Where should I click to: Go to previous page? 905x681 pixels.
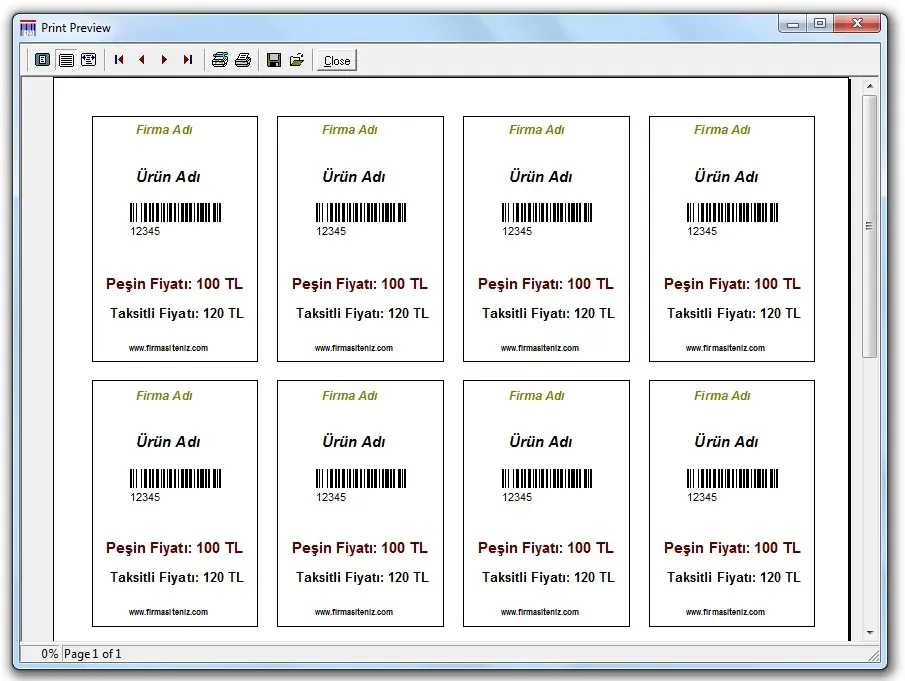(142, 59)
